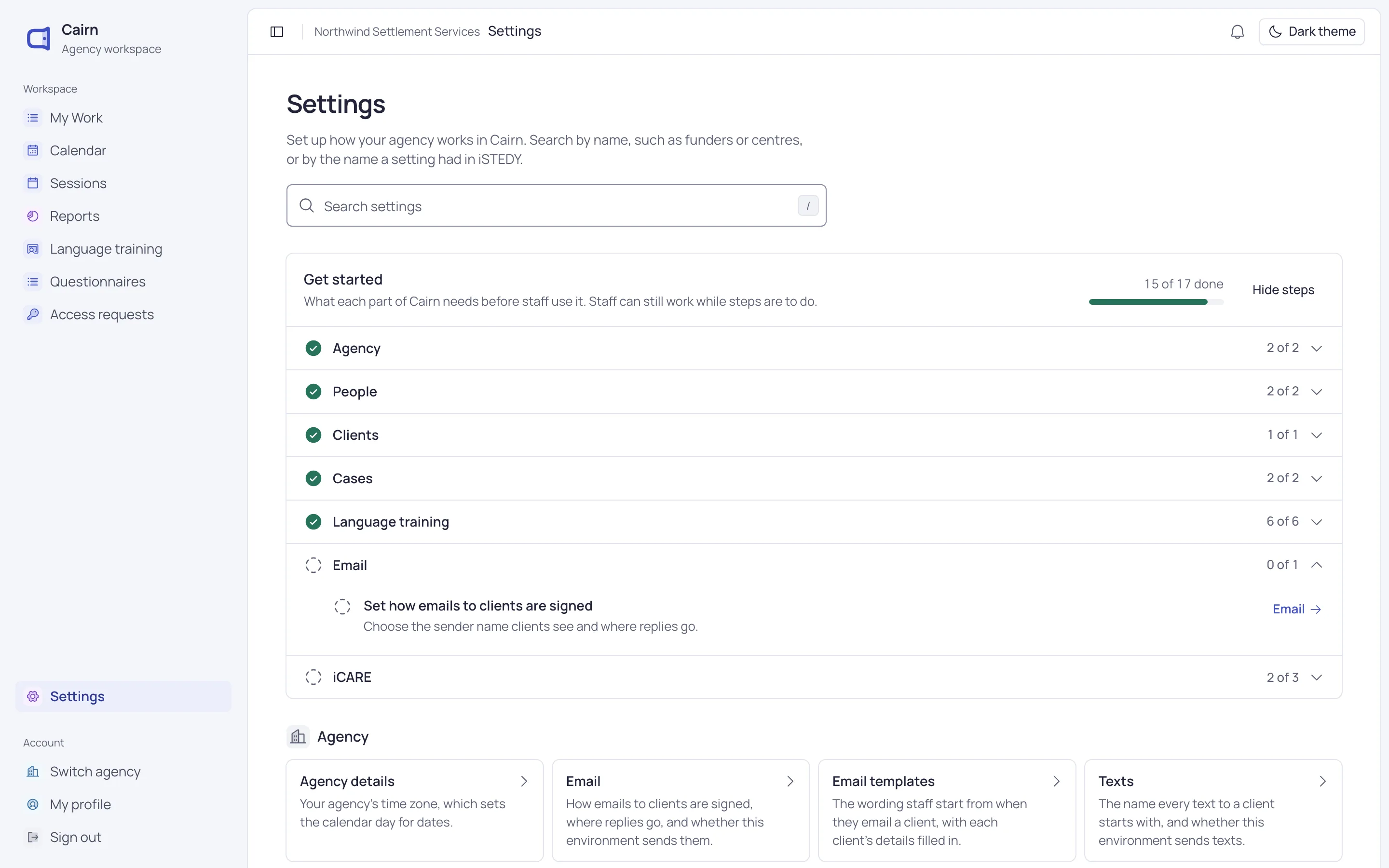Follow the Email arrow link
Screen dimensions: 1389x868
point(1296,609)
